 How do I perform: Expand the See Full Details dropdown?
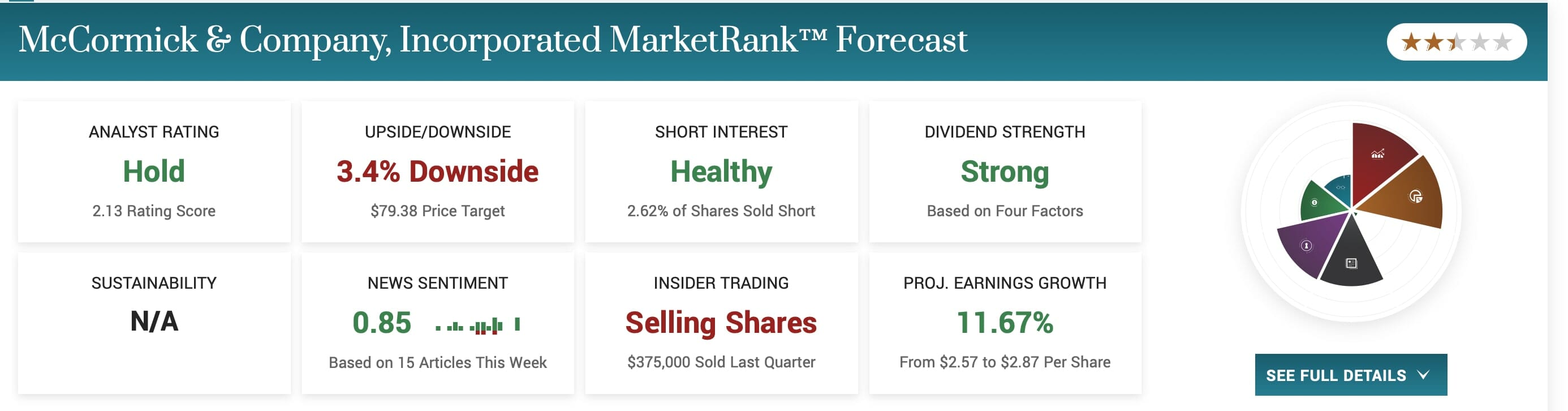(1350, 375)
